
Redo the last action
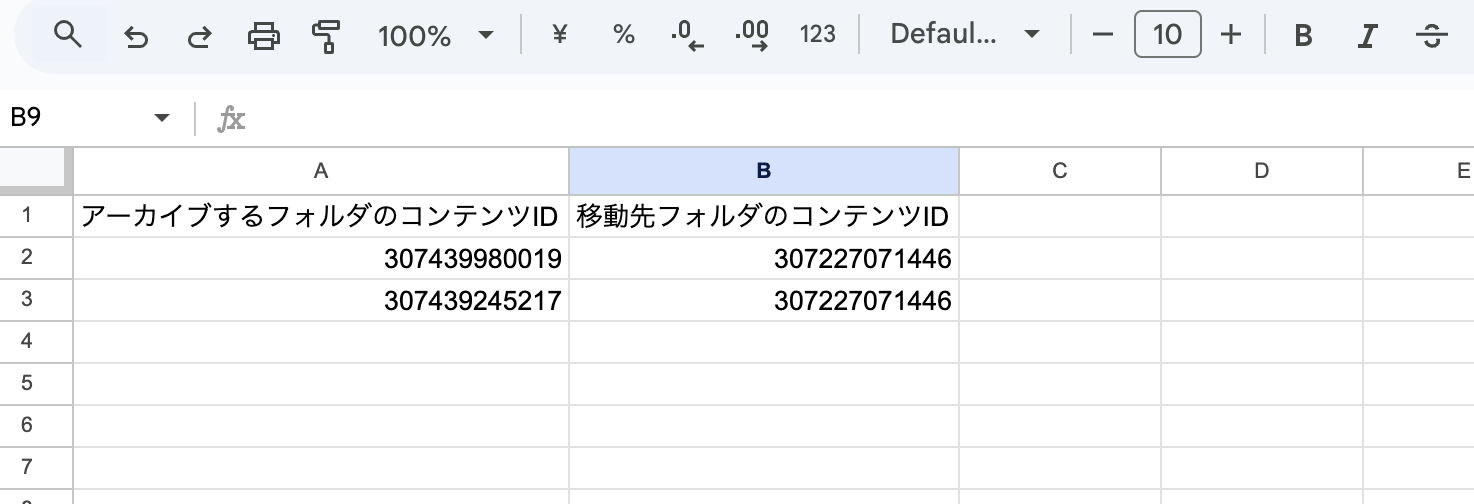coord(199,36)
